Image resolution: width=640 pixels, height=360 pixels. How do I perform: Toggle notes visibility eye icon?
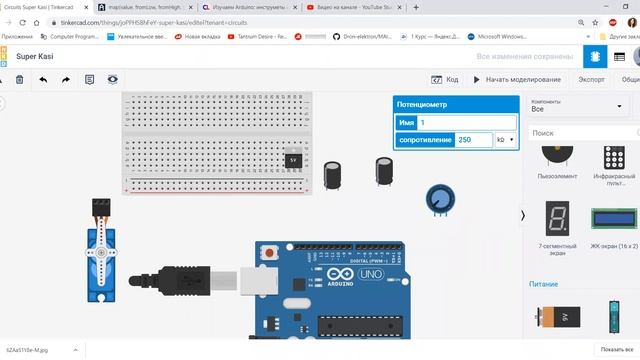(113, 79)
